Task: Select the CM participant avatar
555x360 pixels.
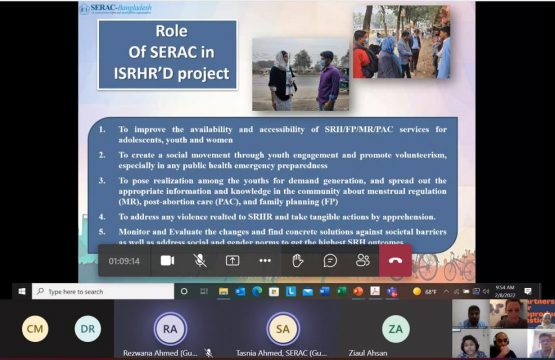Action: pyautogui.click(x=35, y=329)
